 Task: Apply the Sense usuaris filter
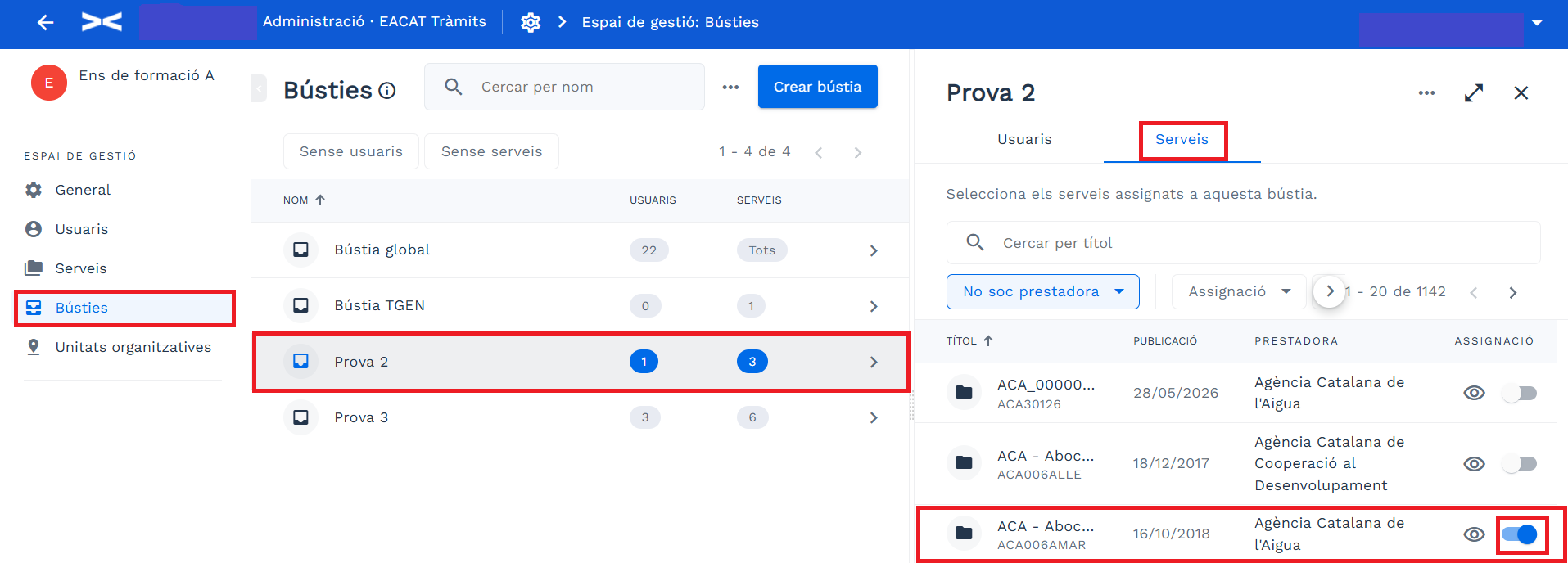point(350,151)
